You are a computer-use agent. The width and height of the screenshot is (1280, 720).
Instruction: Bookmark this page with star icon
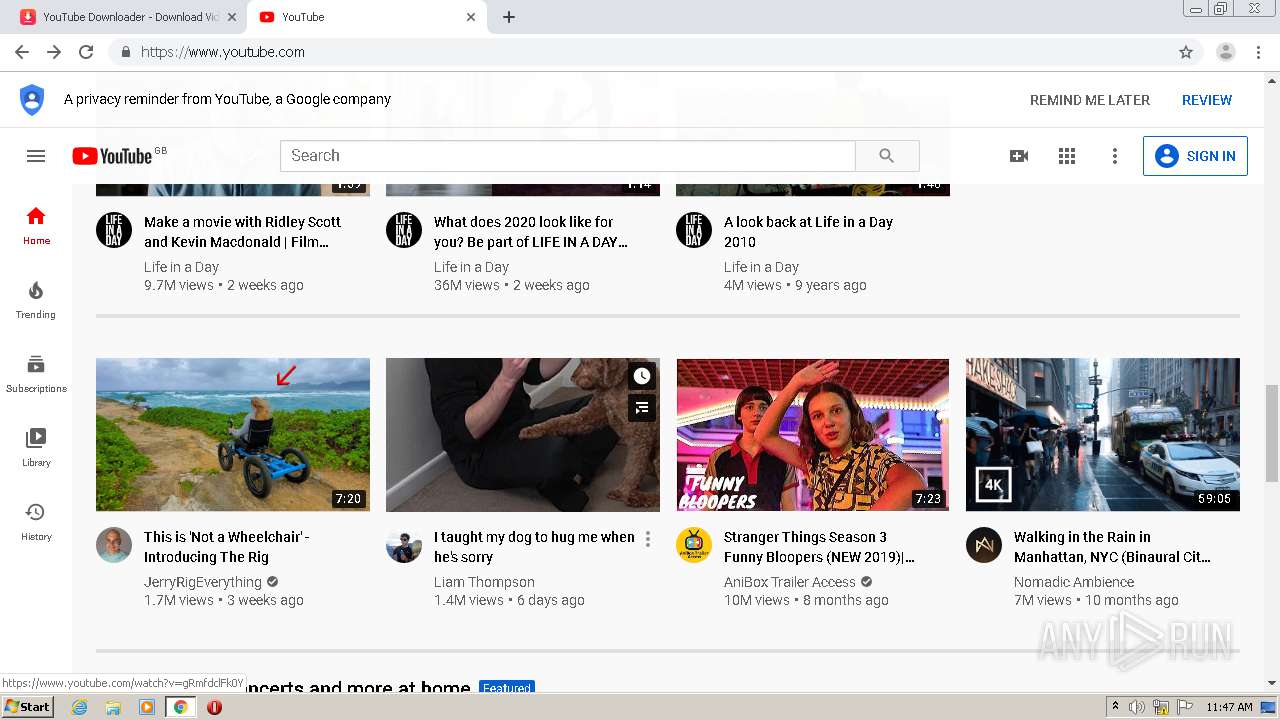[1186, 52]
